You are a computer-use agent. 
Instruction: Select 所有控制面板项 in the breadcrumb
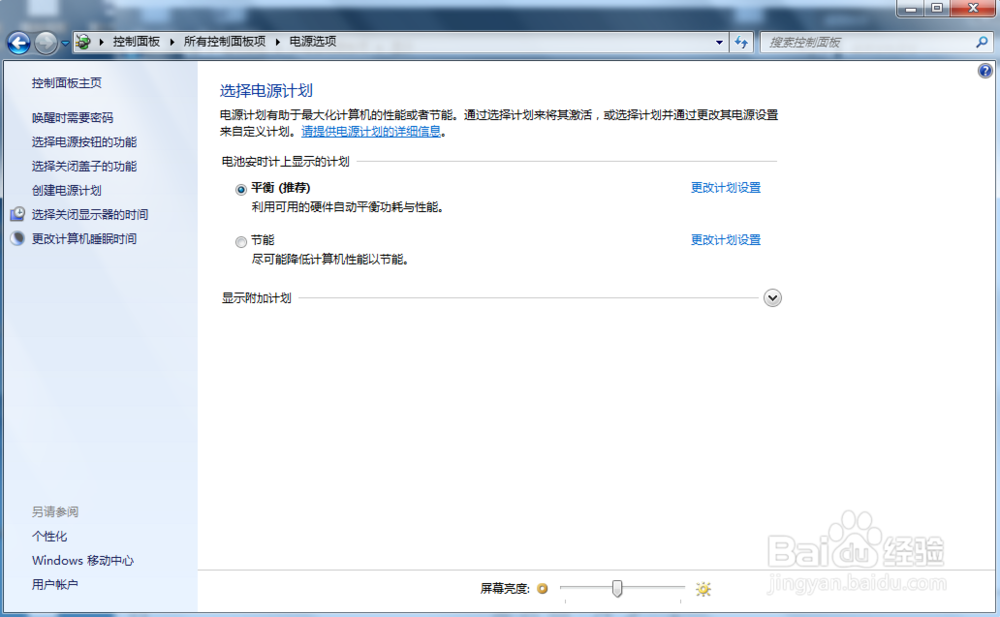pos(224,42)
